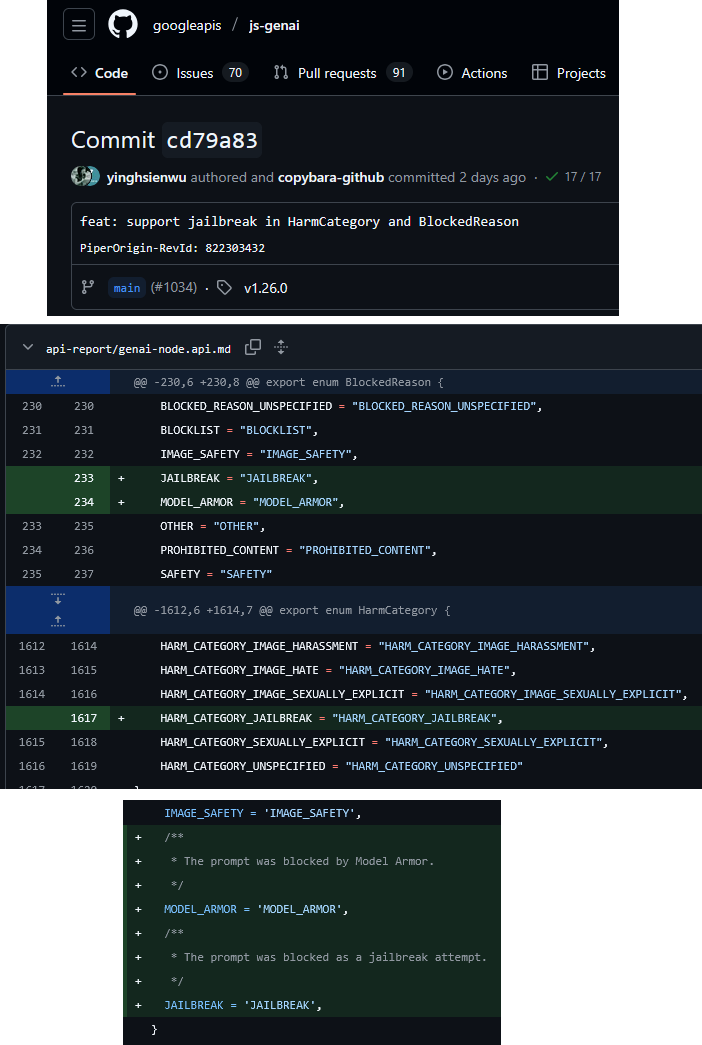This screenshot has height=1045, width=702.
Task: Open the hamburger navigation menu
Action: [79, 26]
